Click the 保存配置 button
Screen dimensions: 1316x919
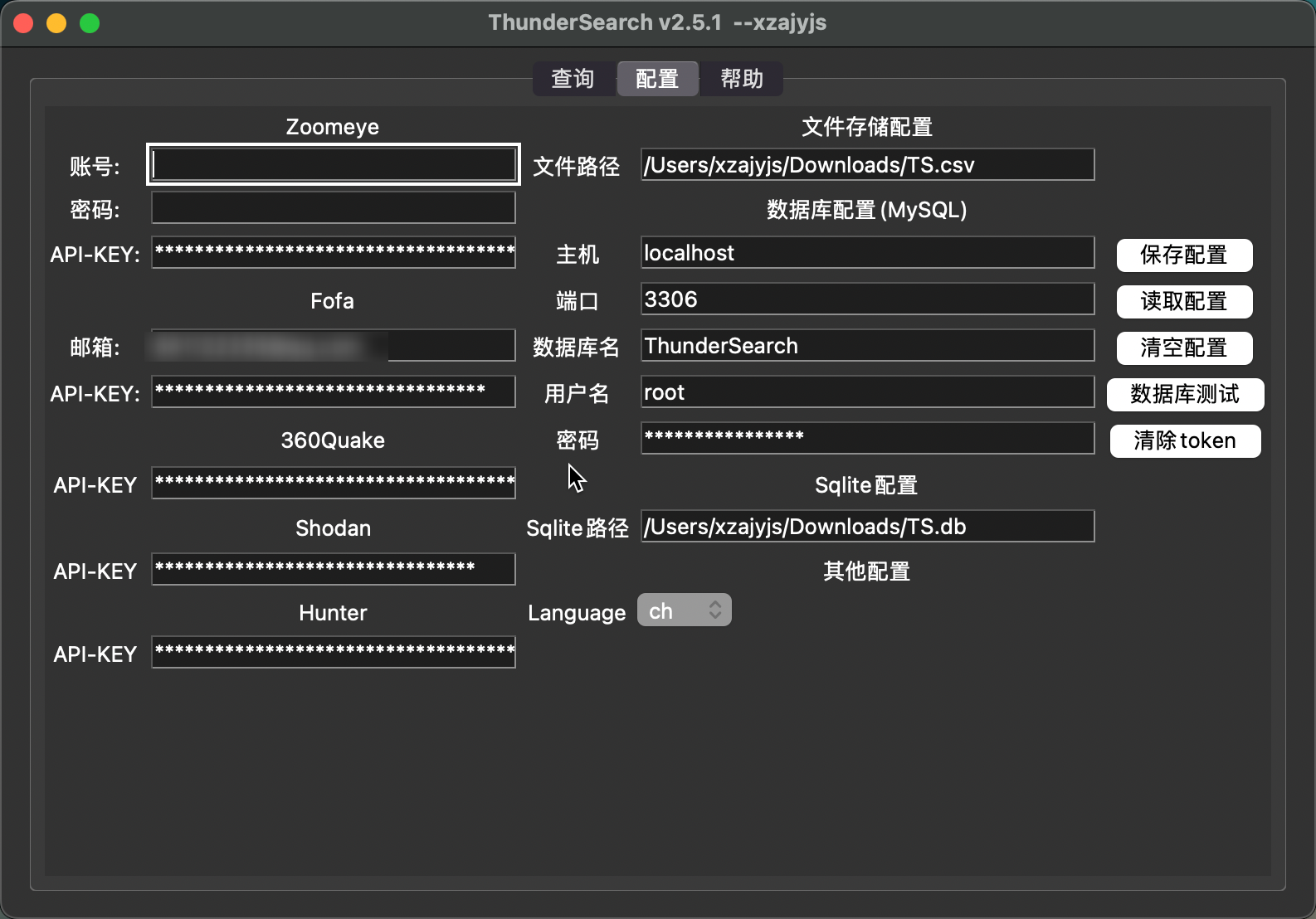coord(1184,255)
